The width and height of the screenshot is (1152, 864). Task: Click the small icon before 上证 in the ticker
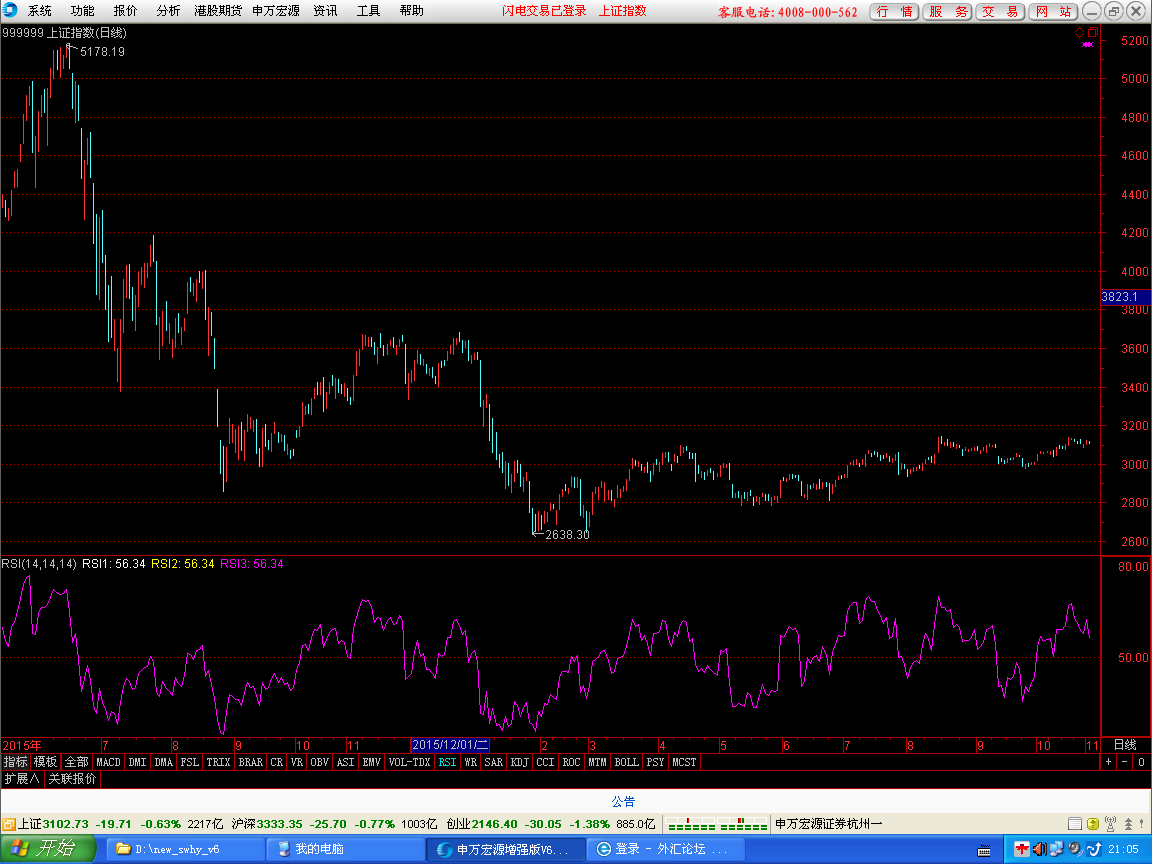point(9,824)
